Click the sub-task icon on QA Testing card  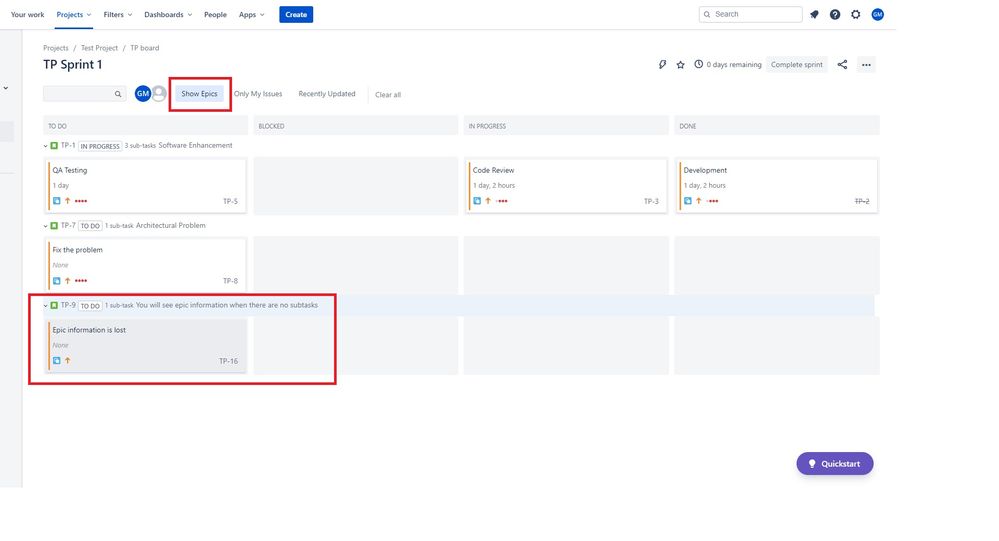[x=57, y=201]
